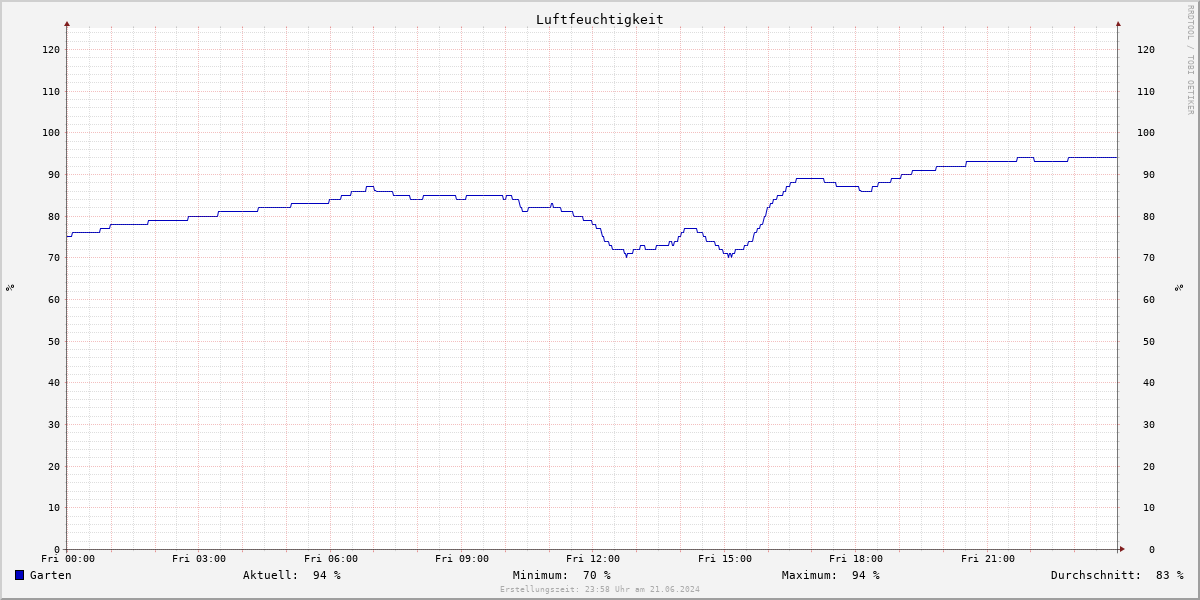Click the % unit label on the right axis
Image resolution: width=1200 pixels, height=600 pixels.
pos(1179,287)
